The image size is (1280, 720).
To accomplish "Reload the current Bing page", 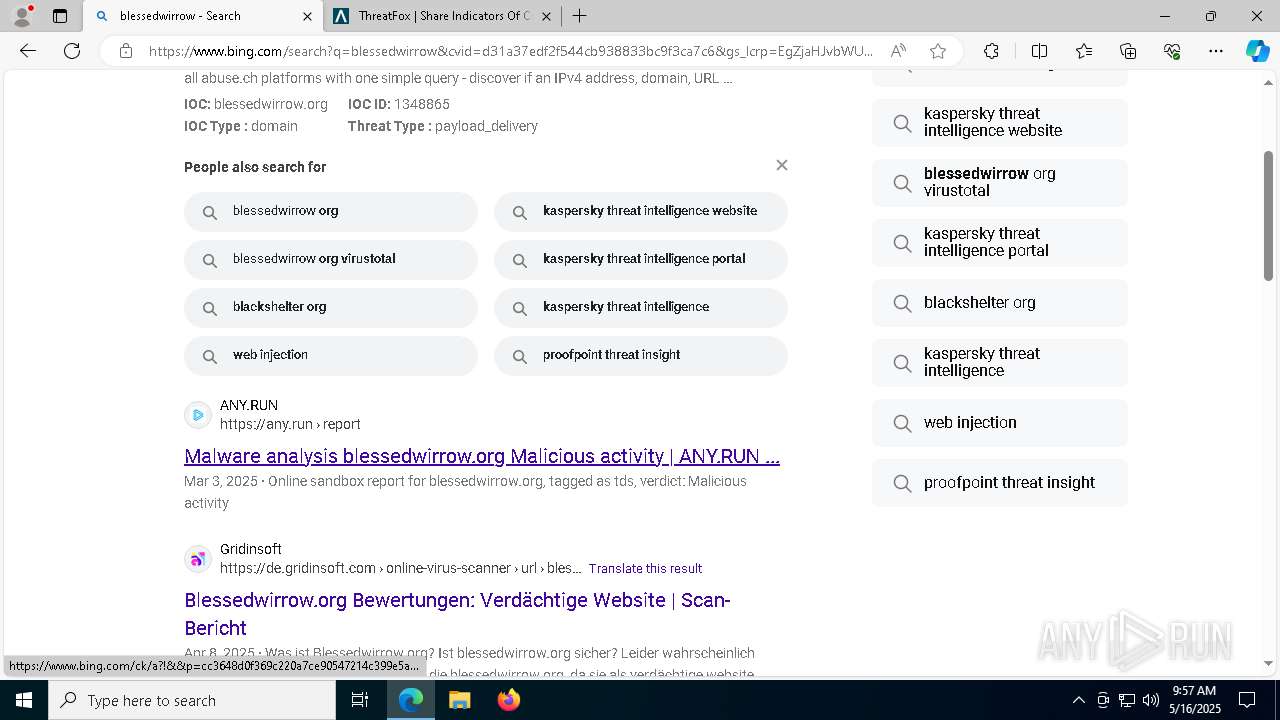I will [x=72, y=51].
